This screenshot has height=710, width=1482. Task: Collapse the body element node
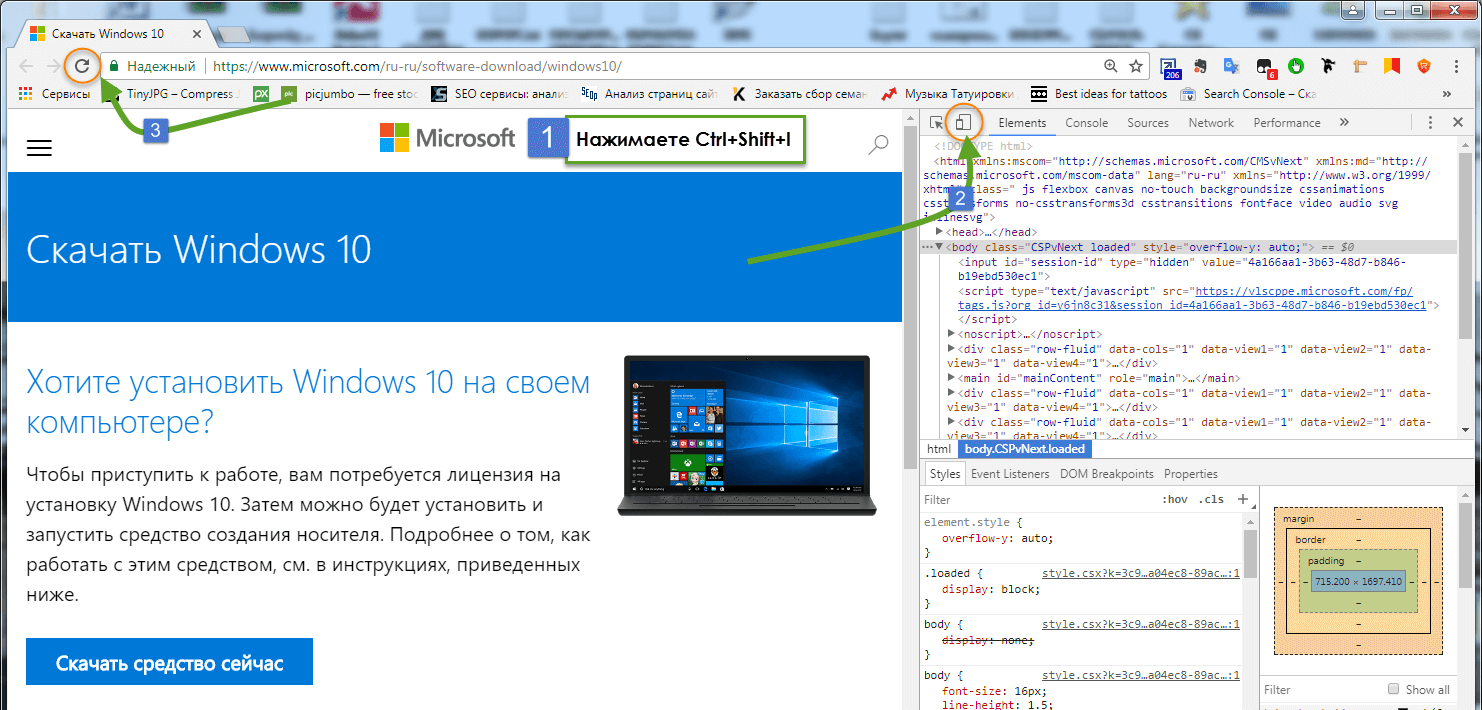[939, 246]
